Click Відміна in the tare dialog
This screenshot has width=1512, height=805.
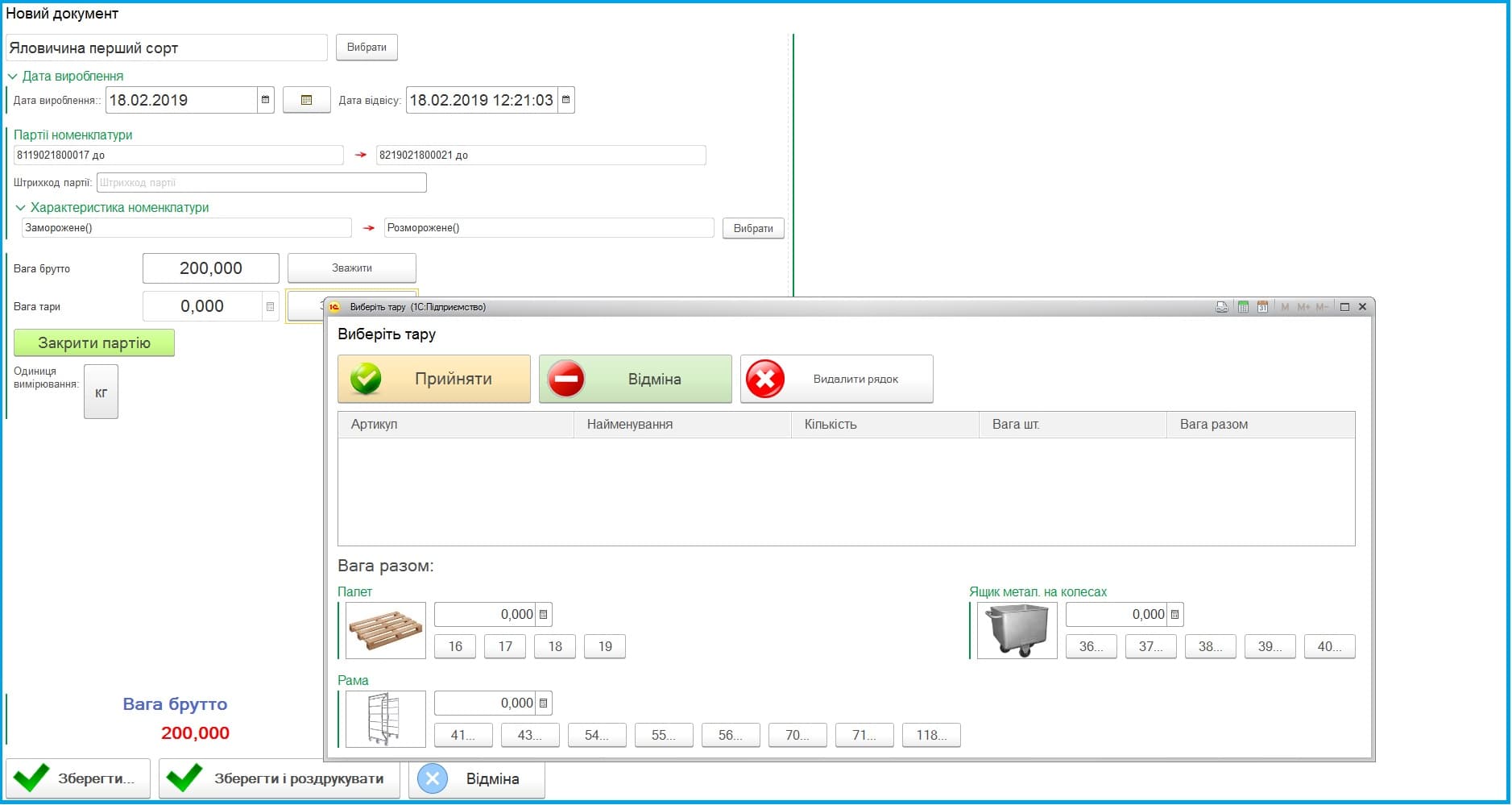[636, 379]
